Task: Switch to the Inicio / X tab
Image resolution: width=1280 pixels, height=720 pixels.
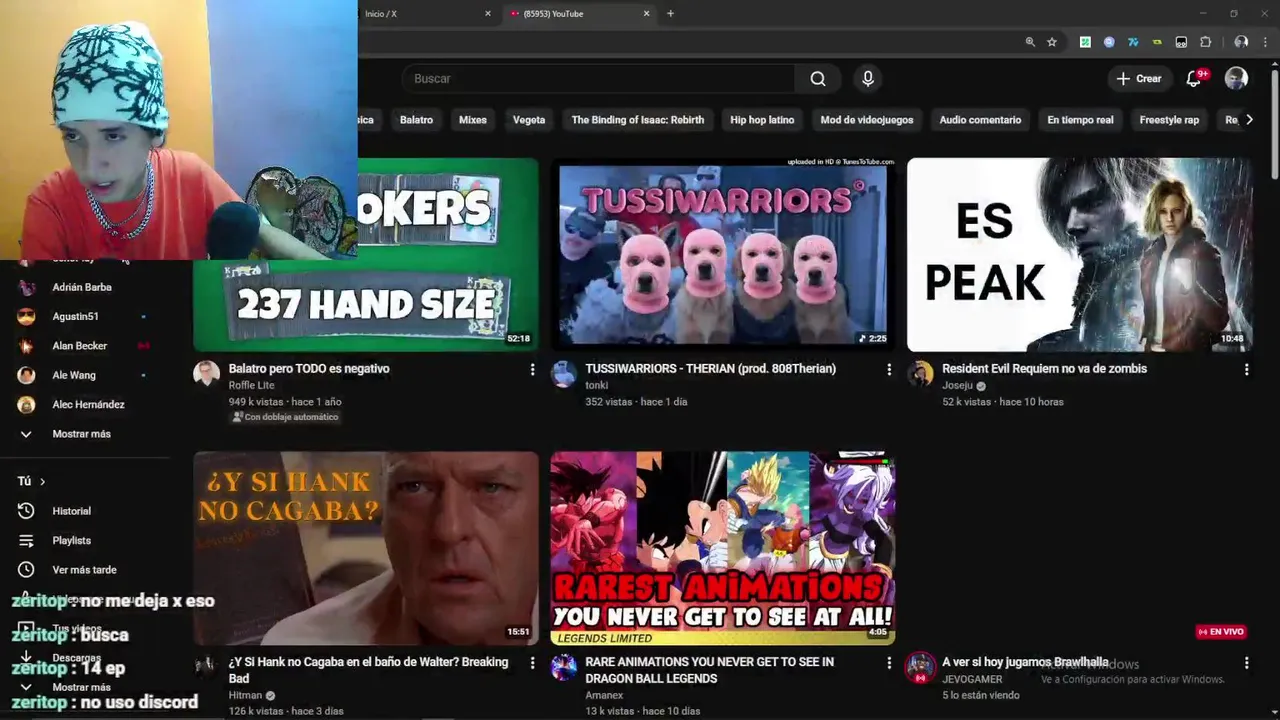Action: tap(420, 14)
